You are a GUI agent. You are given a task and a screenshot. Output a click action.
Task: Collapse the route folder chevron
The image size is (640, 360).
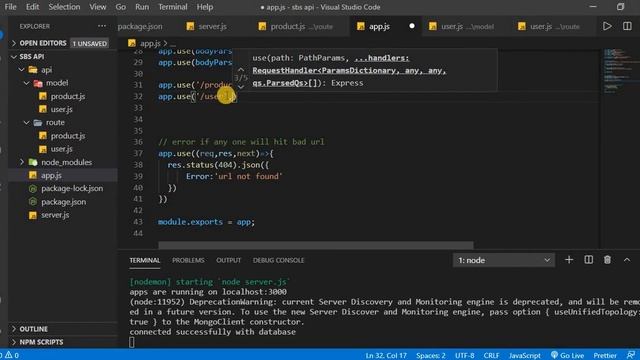(x=27, y=122)
